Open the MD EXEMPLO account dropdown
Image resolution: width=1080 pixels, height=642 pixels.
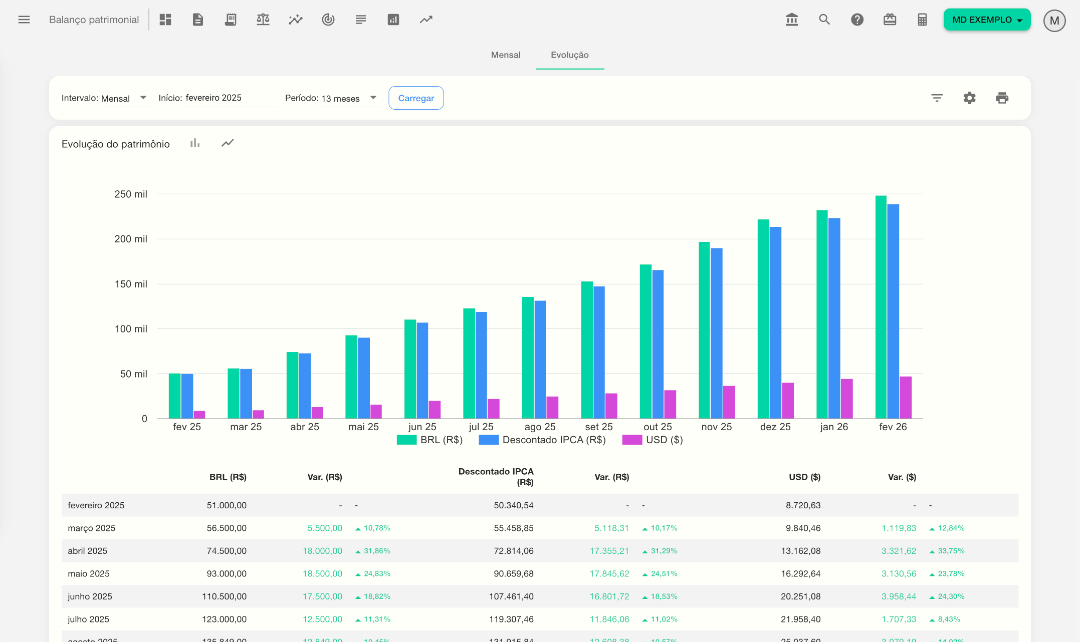tap(986, 20)
